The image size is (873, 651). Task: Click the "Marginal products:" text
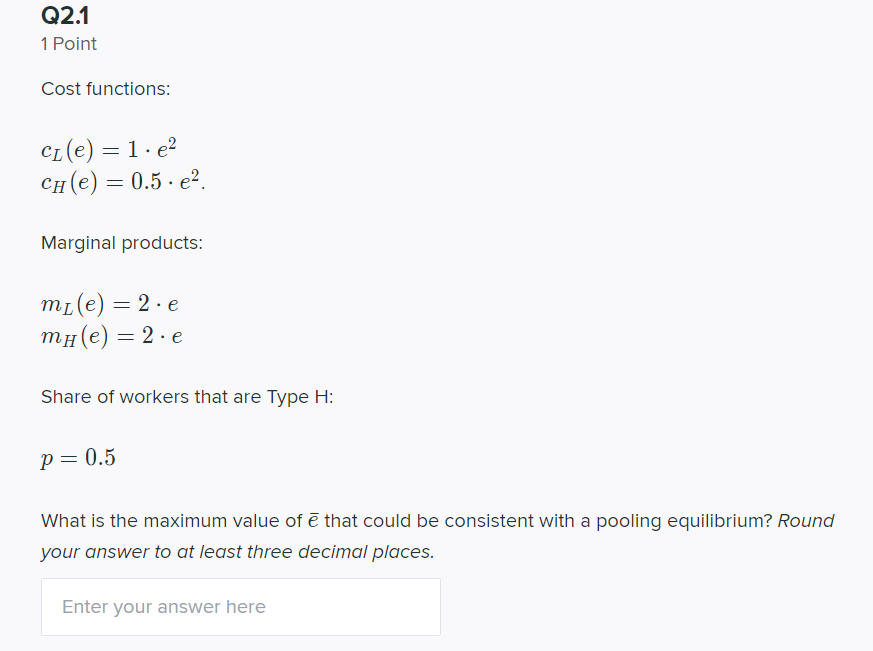point(122,243)
